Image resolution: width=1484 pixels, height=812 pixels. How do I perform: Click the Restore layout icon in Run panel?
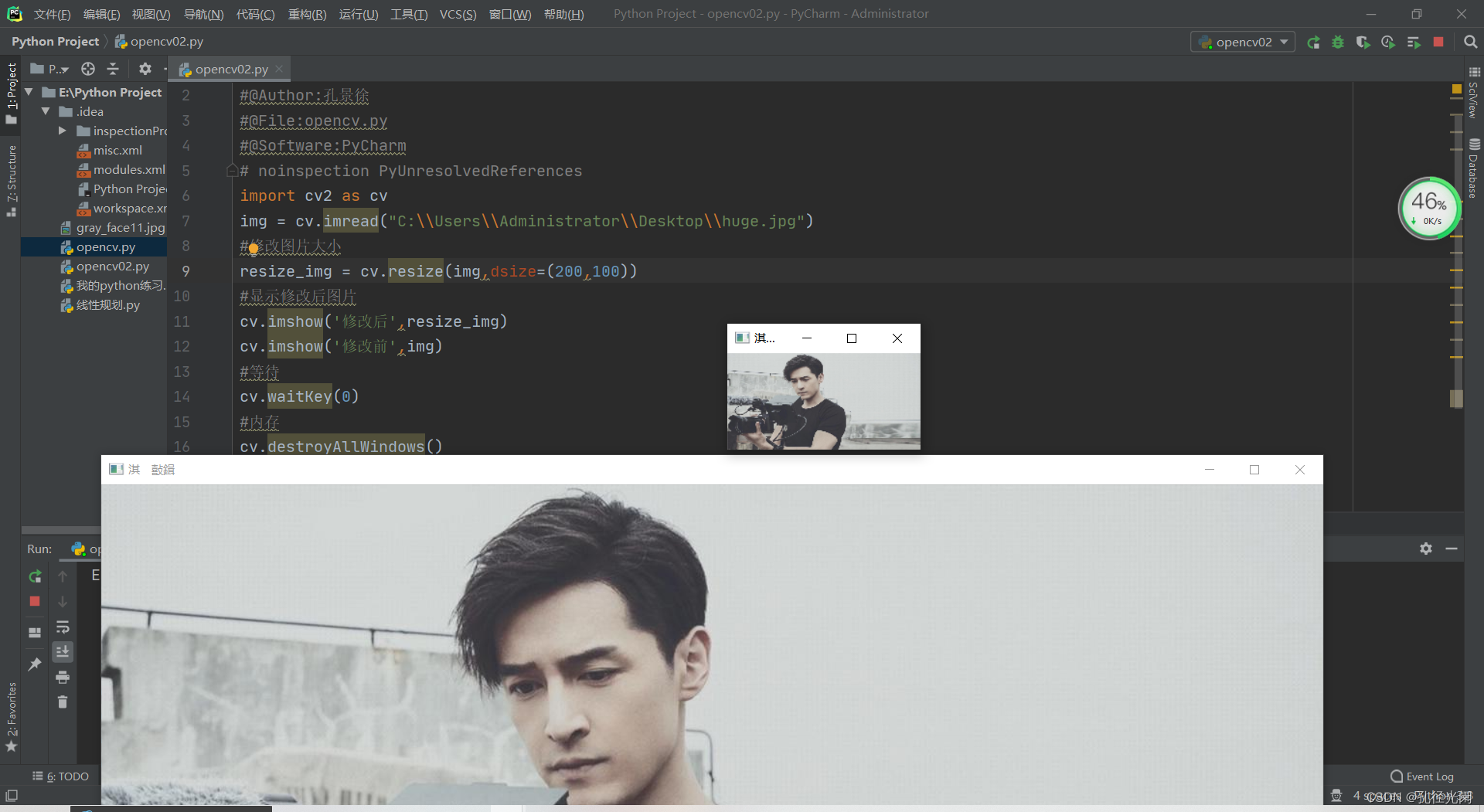click(x=35, y=632)
